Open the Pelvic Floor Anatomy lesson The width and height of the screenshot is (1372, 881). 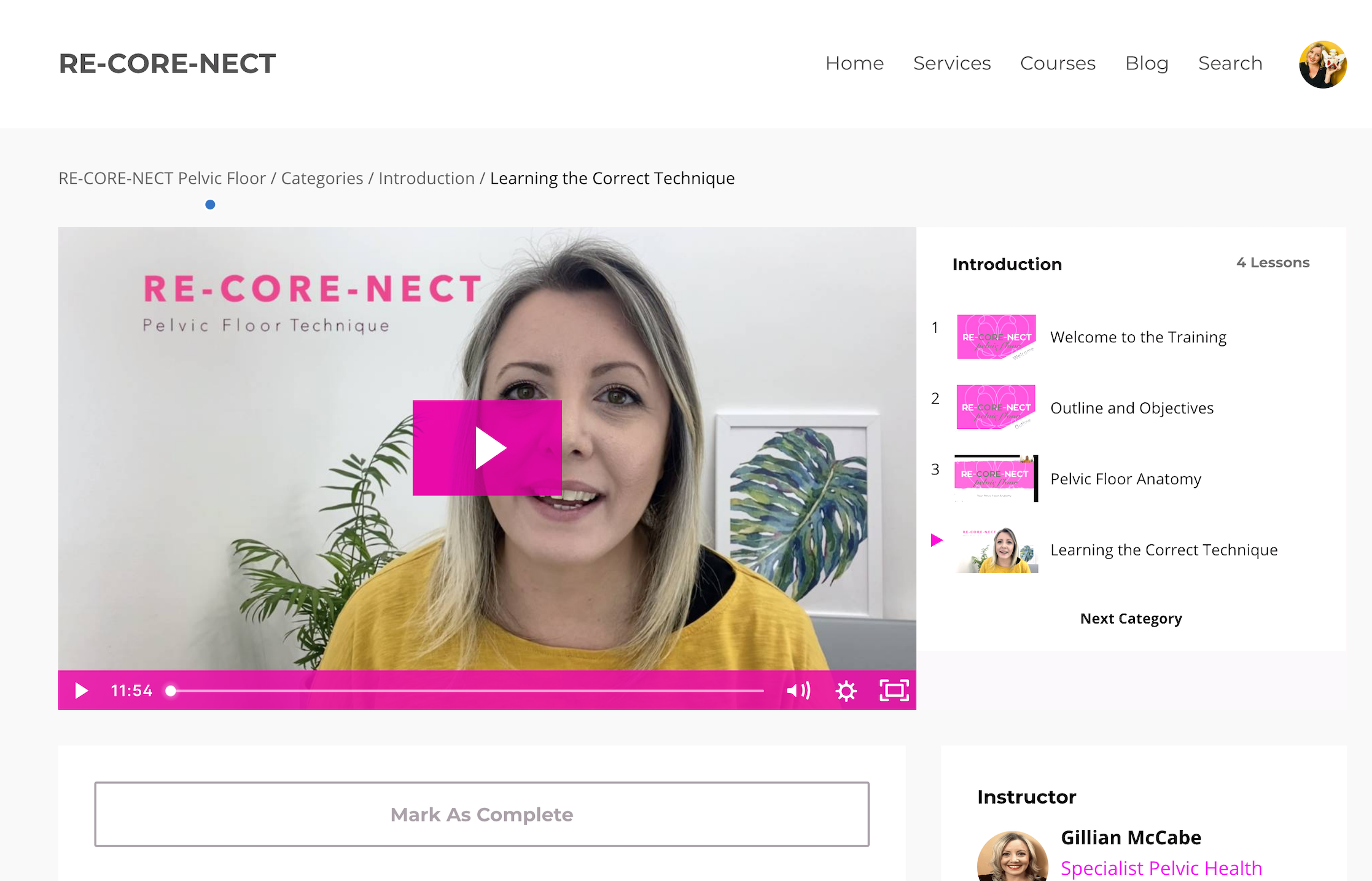[1124, 479]
